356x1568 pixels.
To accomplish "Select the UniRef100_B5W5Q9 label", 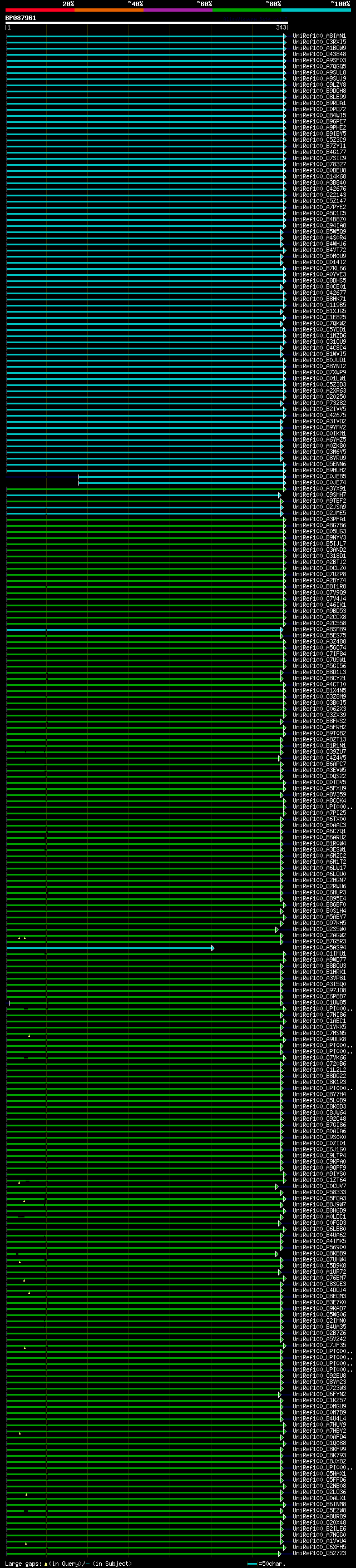I will (319, 232).
